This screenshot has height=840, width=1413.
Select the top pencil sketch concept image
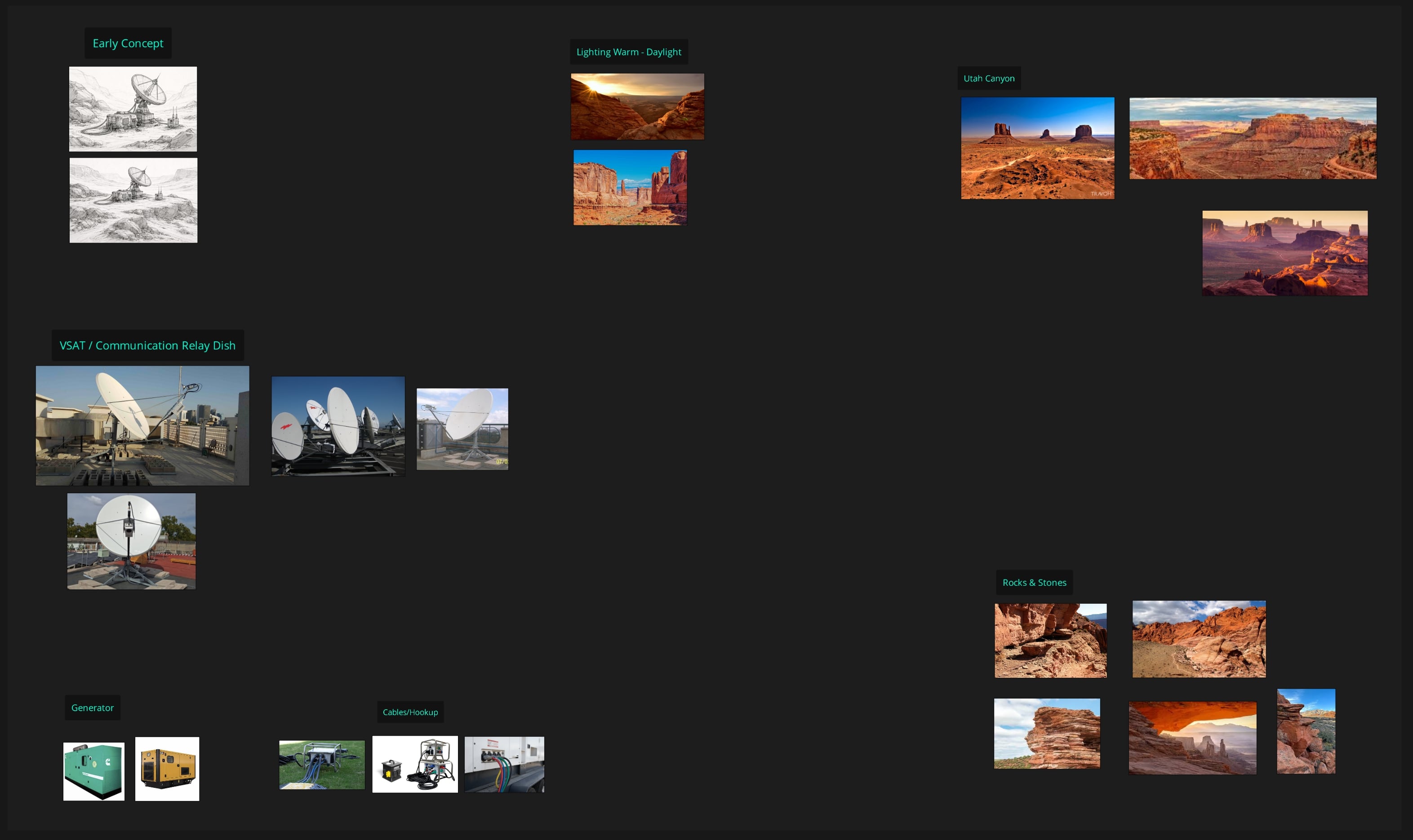point(133,109)
